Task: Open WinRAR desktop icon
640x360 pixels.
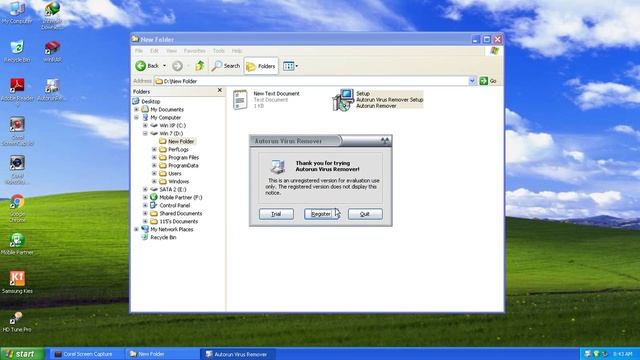Action: coord(52,51)
